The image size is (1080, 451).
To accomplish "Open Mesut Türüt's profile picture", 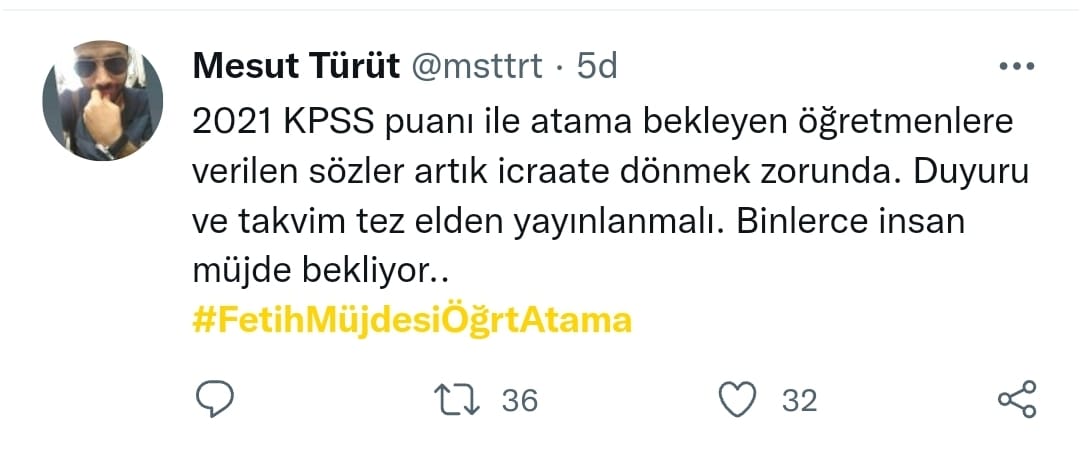I will point(102,100).
